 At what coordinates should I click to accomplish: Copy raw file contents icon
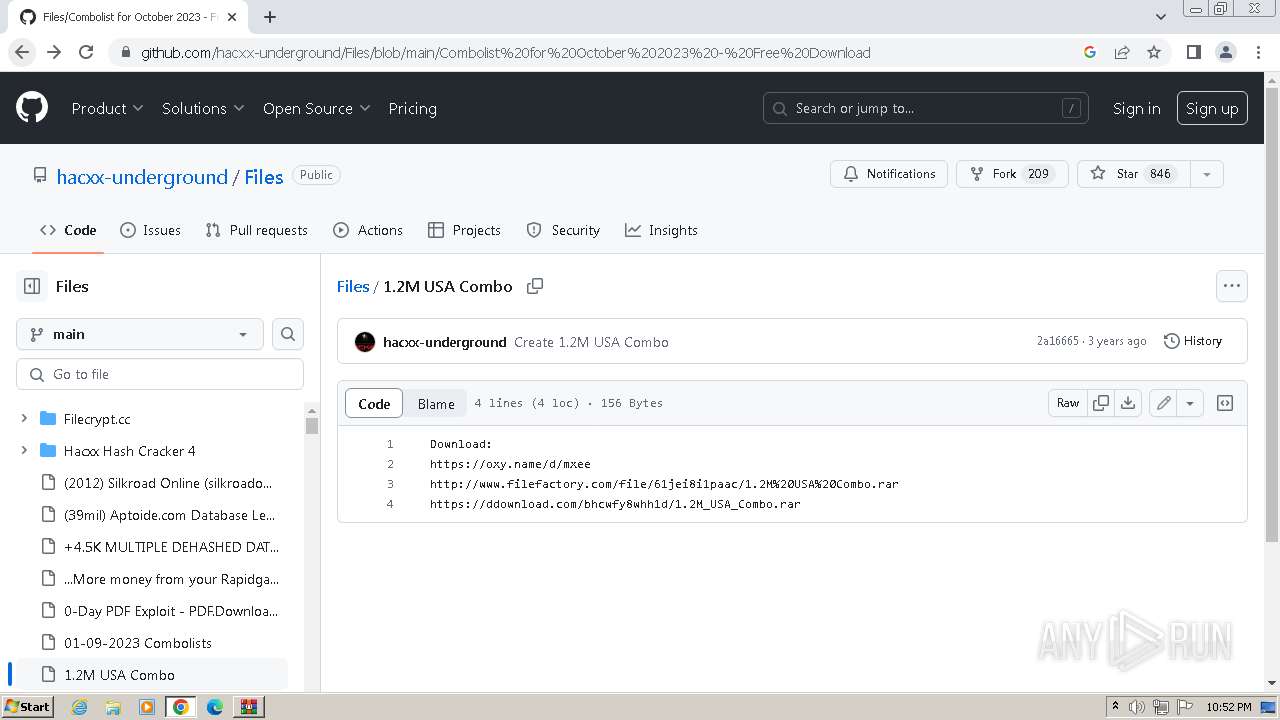point(1101,403)
